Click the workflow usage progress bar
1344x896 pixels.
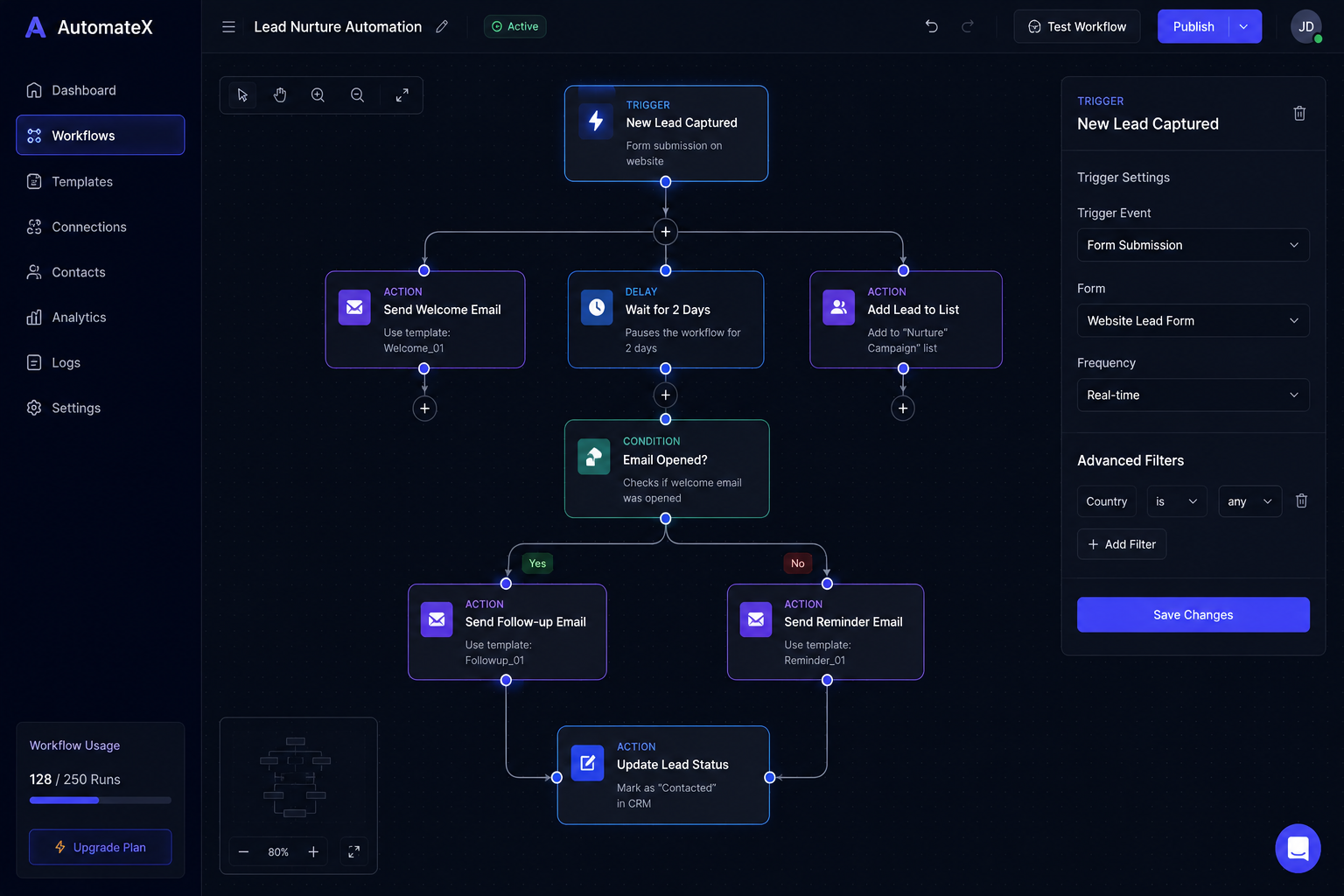[100, 800]
